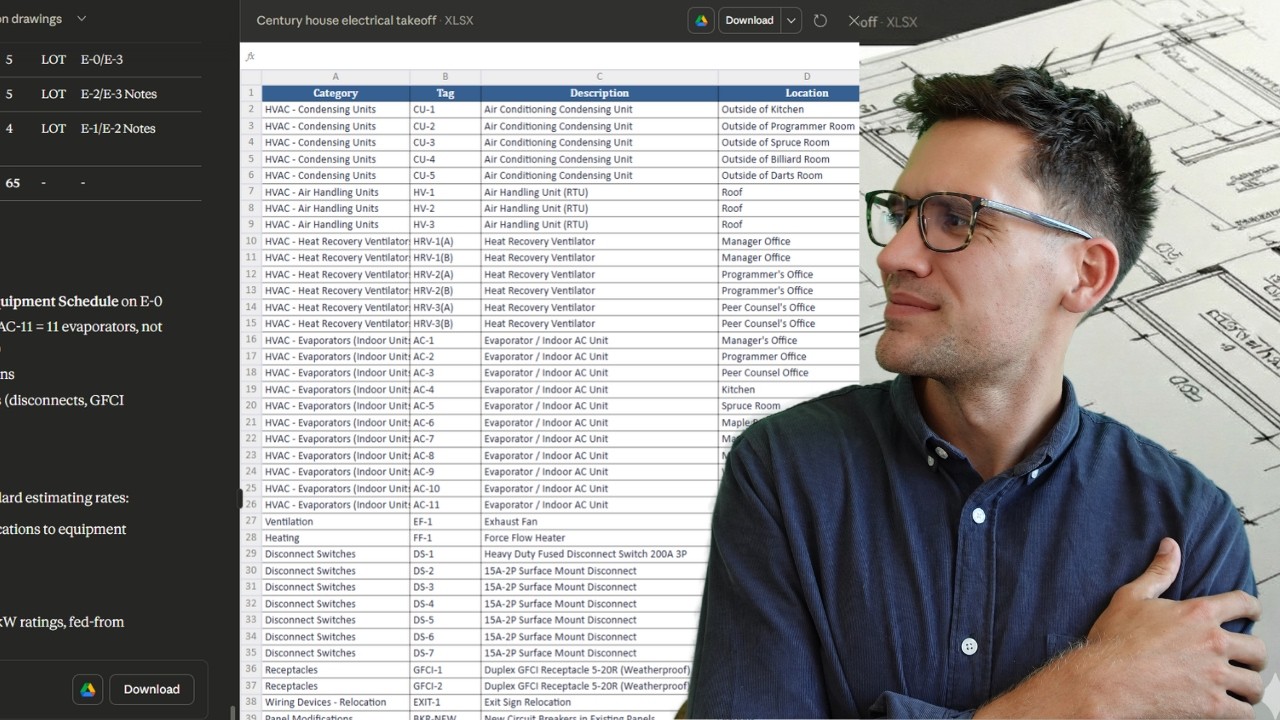Viewport: 1280px width, 720px height.
Task: Click the "Heavy Duty Fused Disconnect Switch 200A 3P" cell
Action: [593, 554]
